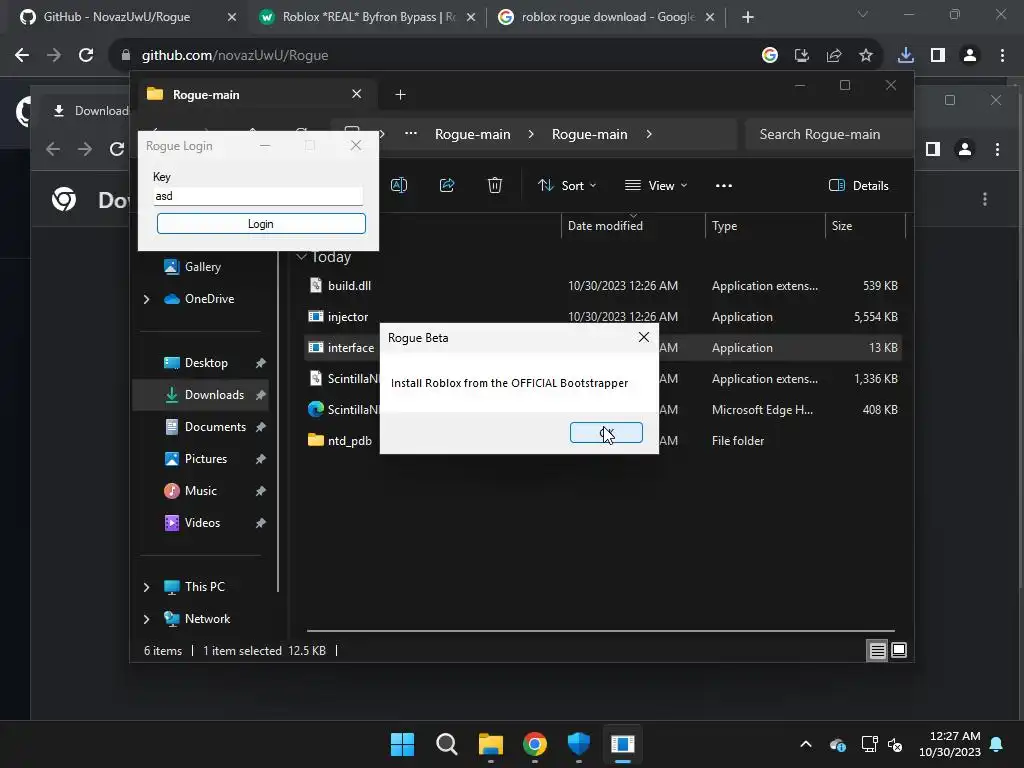
Task: Open the Videos quick access folder
Action: click(x=202, y=523)
